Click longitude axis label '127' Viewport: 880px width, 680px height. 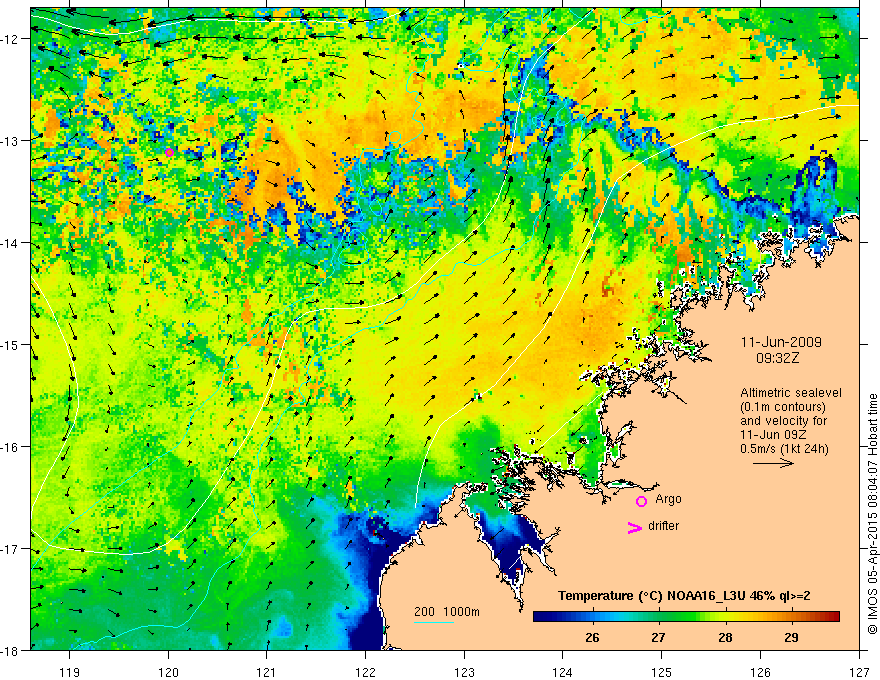(x=859, y=672)
